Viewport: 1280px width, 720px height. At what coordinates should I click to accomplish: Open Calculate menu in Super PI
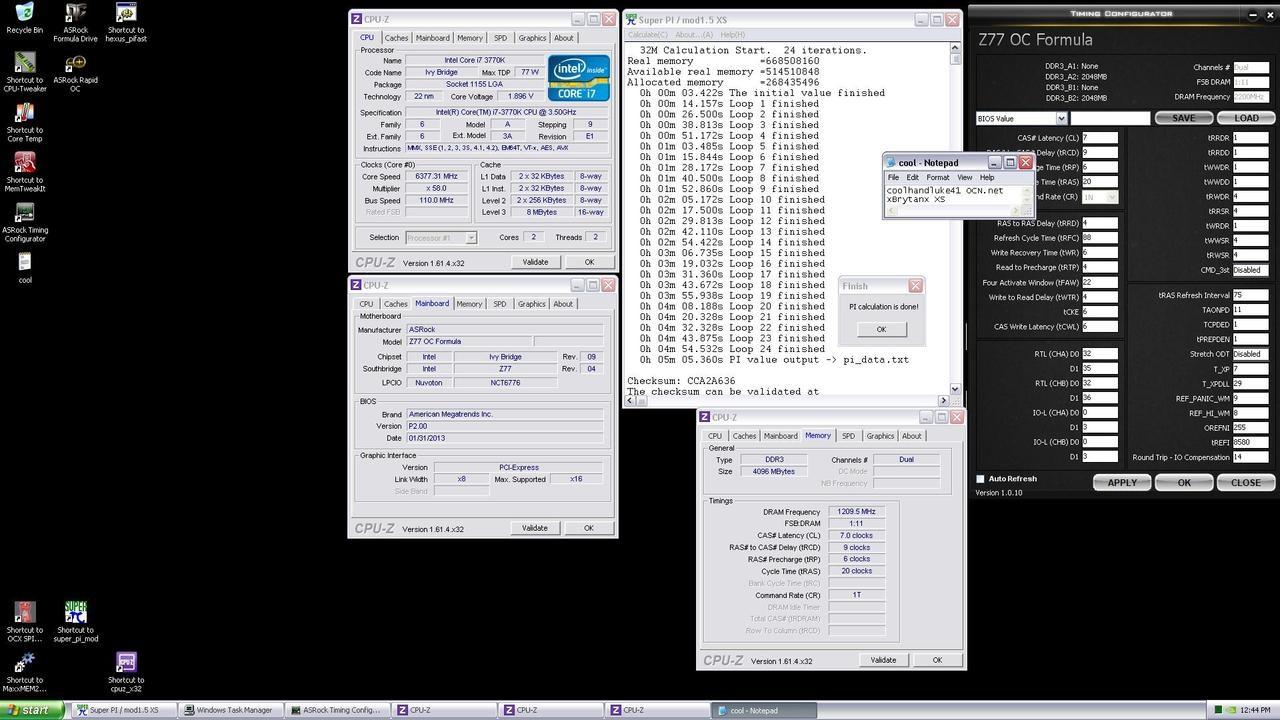pyautogui.click(x=647, y=35)
